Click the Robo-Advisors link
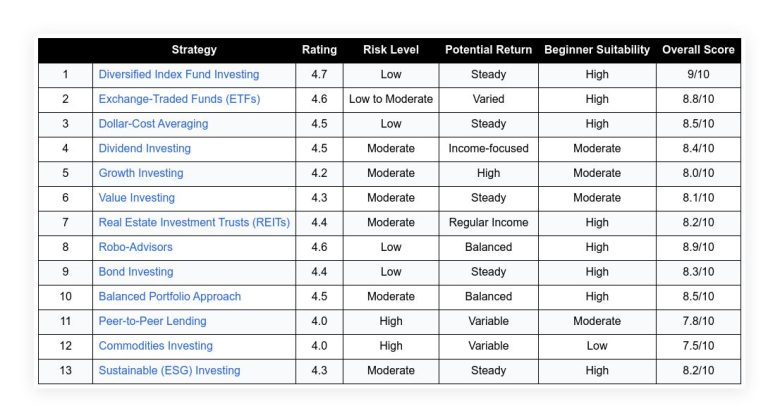 point(135,247)
